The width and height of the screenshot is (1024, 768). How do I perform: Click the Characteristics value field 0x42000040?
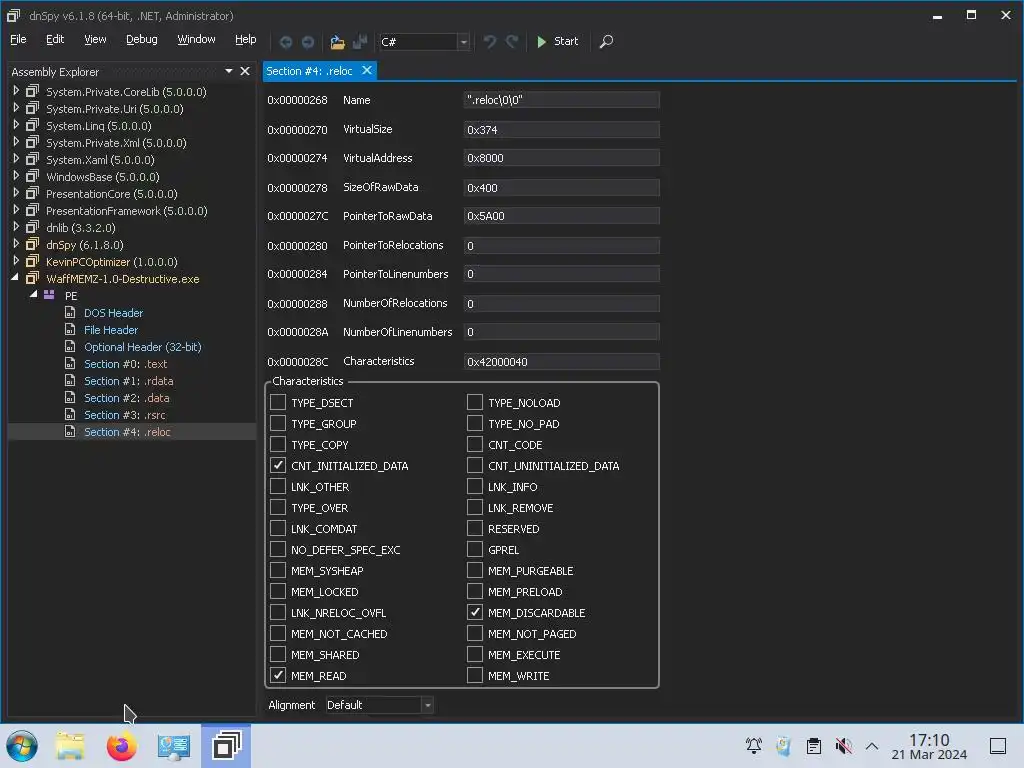[x=561, y=361]
